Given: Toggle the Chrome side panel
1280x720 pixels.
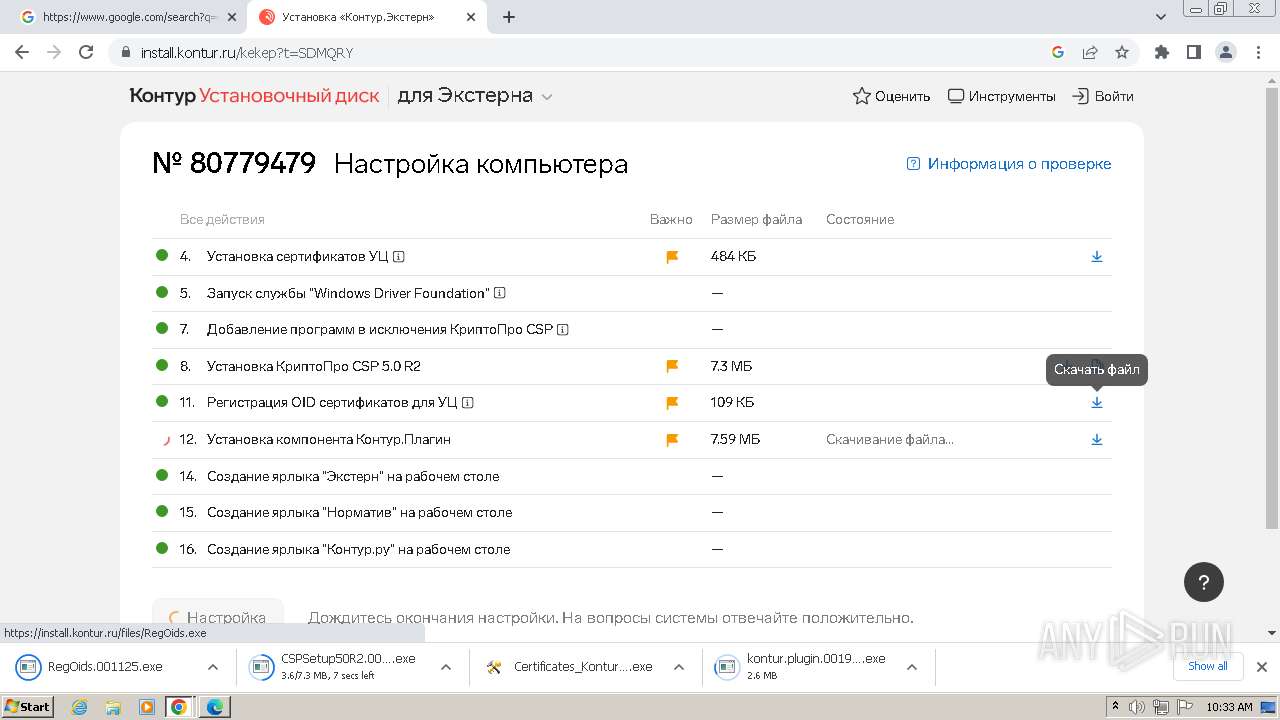Looking at the screenshot, I should click(x=1193, y=52).
